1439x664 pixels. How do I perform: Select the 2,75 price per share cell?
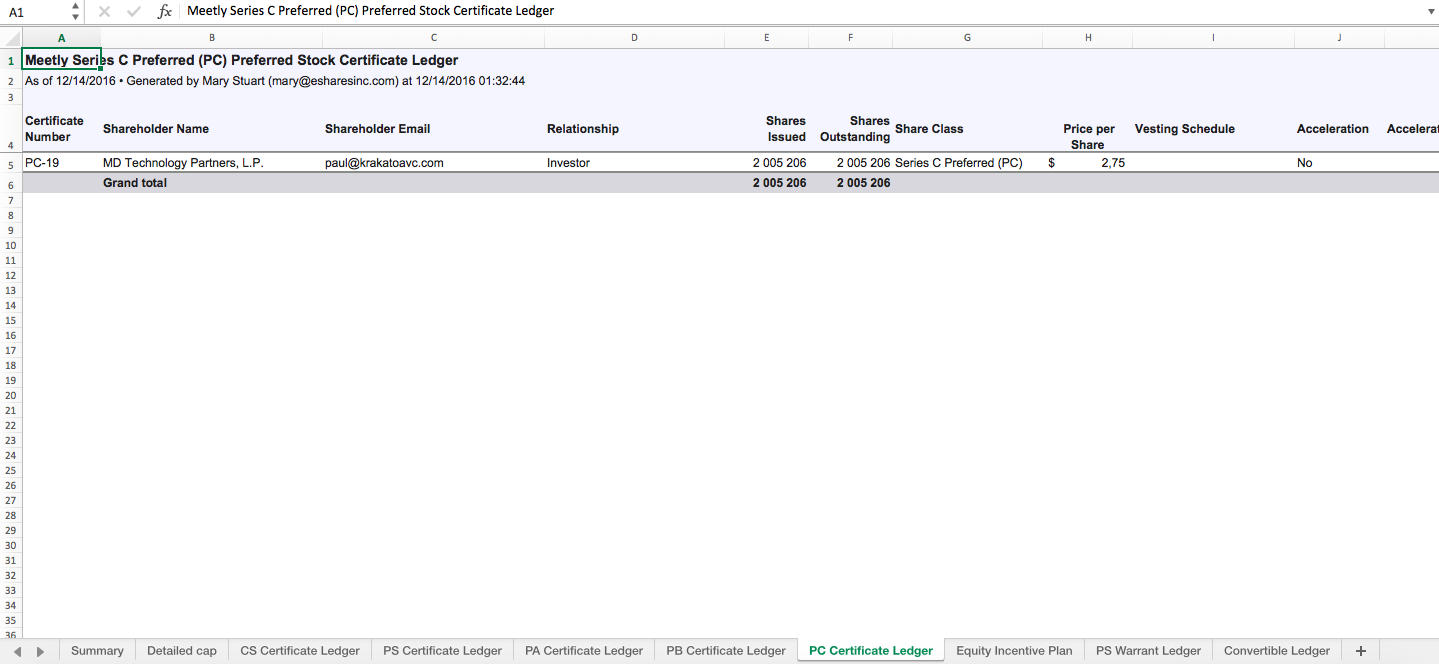point(1088,163)
